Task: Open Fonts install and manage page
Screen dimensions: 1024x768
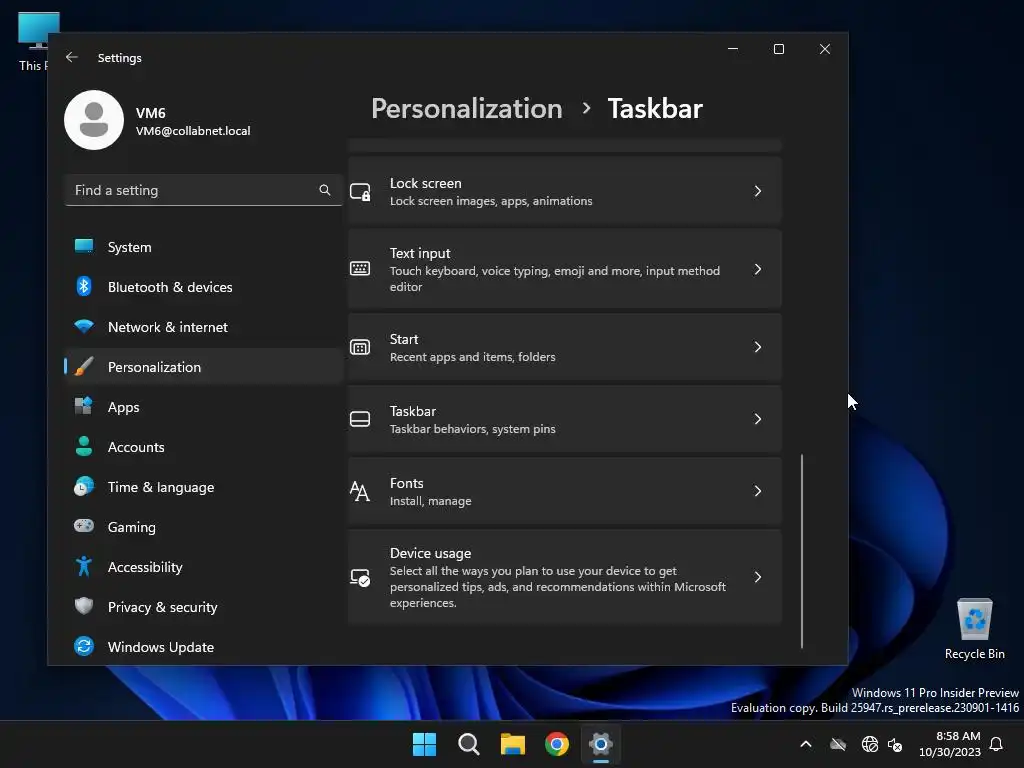Action: click(564, 491)
